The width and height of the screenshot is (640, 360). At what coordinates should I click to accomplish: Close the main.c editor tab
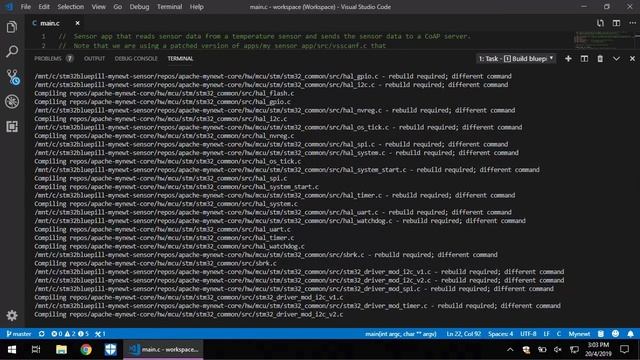click(x=77, y=23)
